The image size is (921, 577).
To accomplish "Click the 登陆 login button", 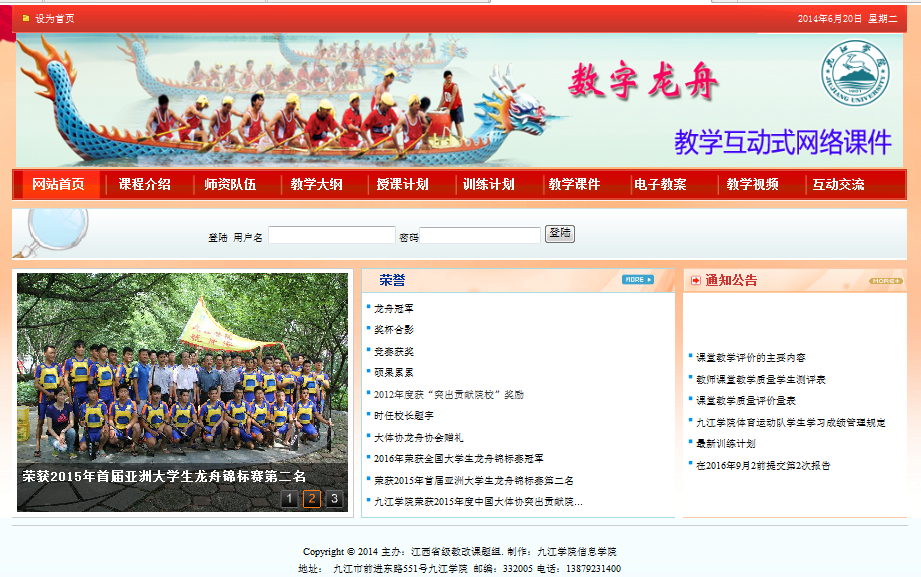I will (559, 234).
